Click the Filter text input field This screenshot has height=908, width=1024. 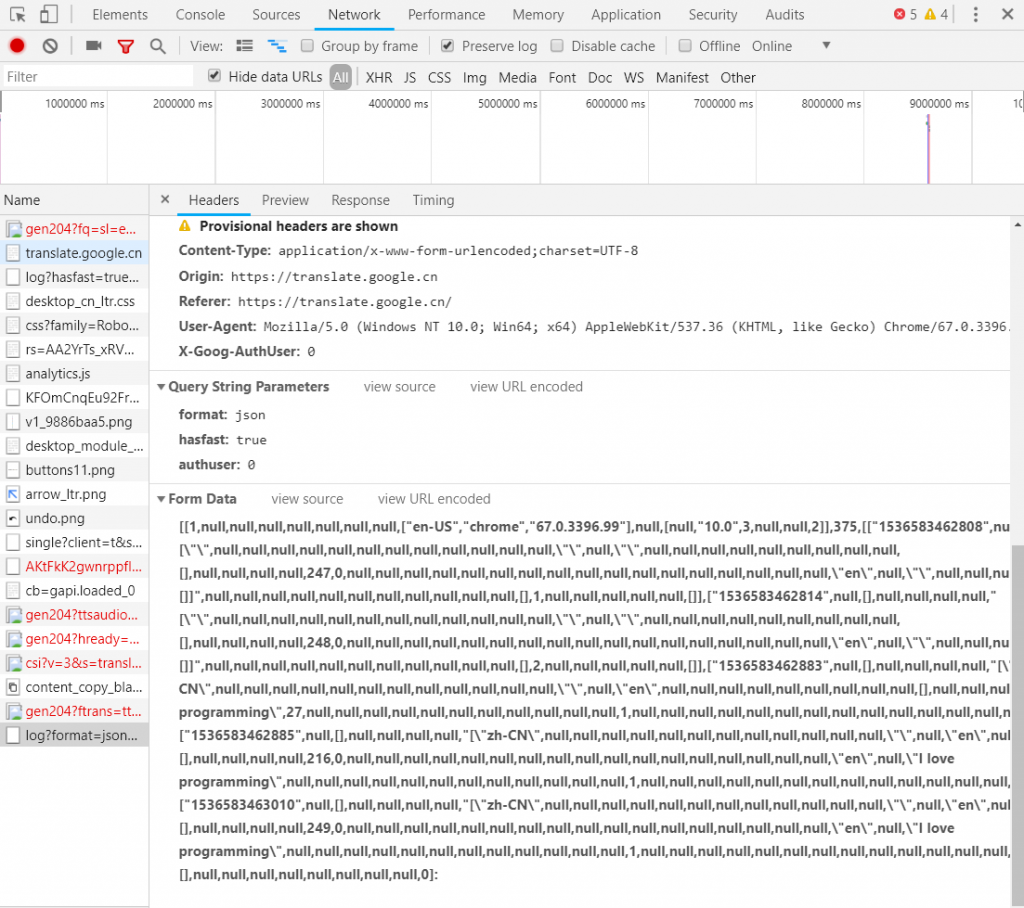pos(98,77)
